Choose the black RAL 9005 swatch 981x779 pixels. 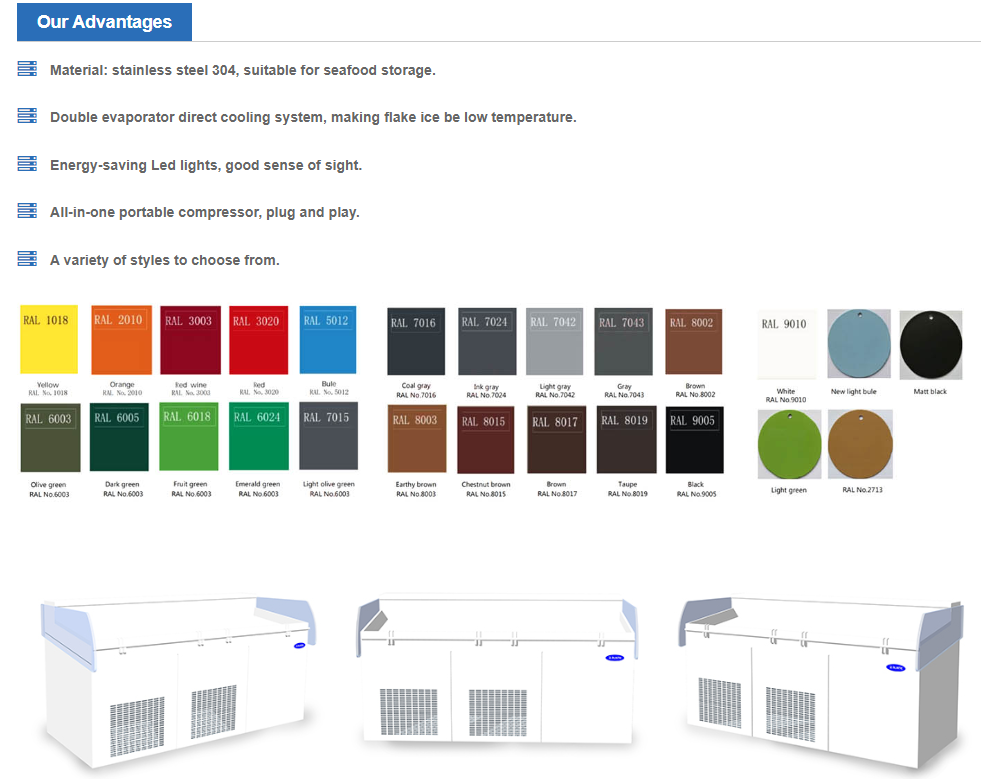tap(694, 439)
